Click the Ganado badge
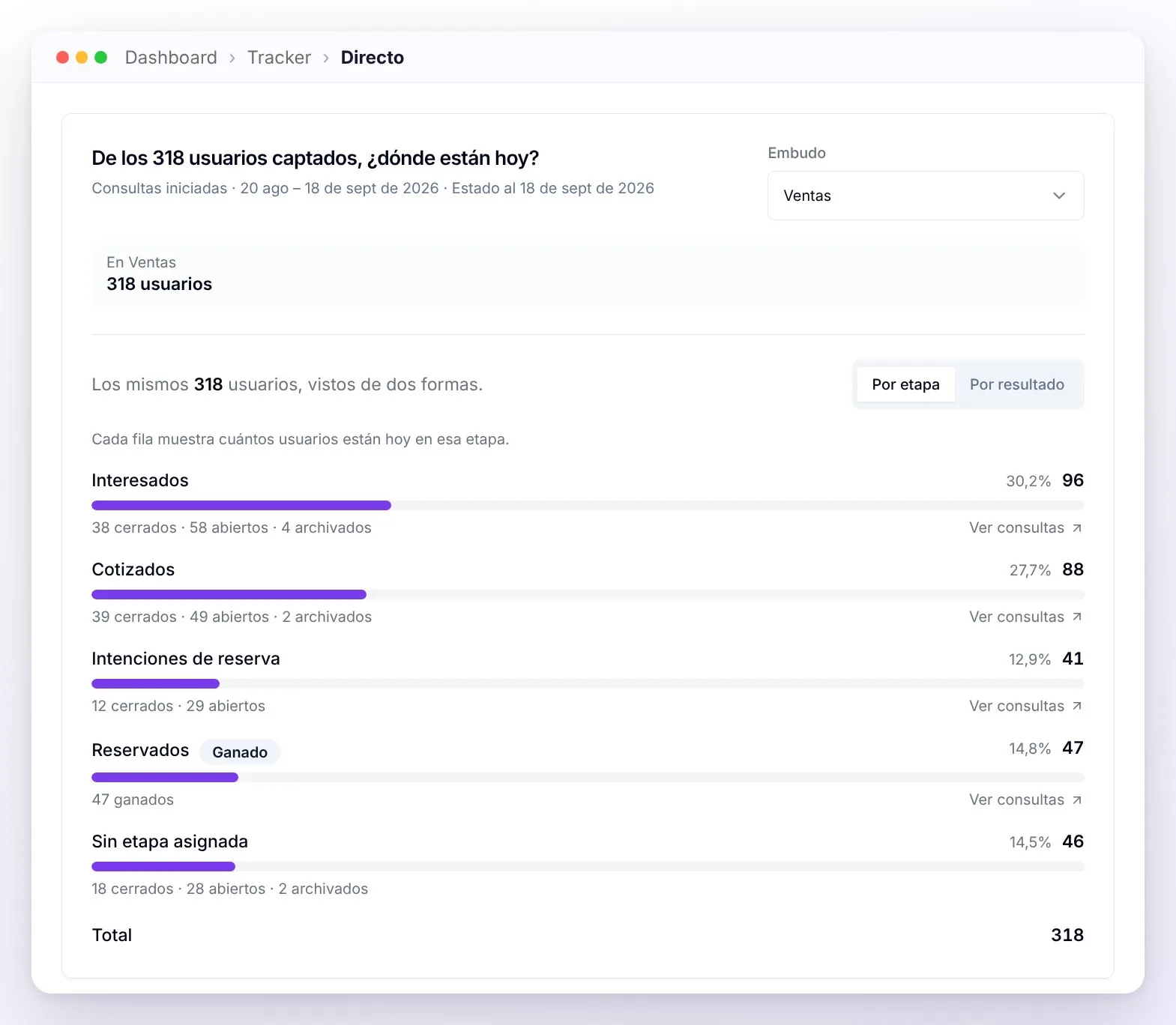The height and width of the screenshot is (1025, 1176). pos(240,752)
